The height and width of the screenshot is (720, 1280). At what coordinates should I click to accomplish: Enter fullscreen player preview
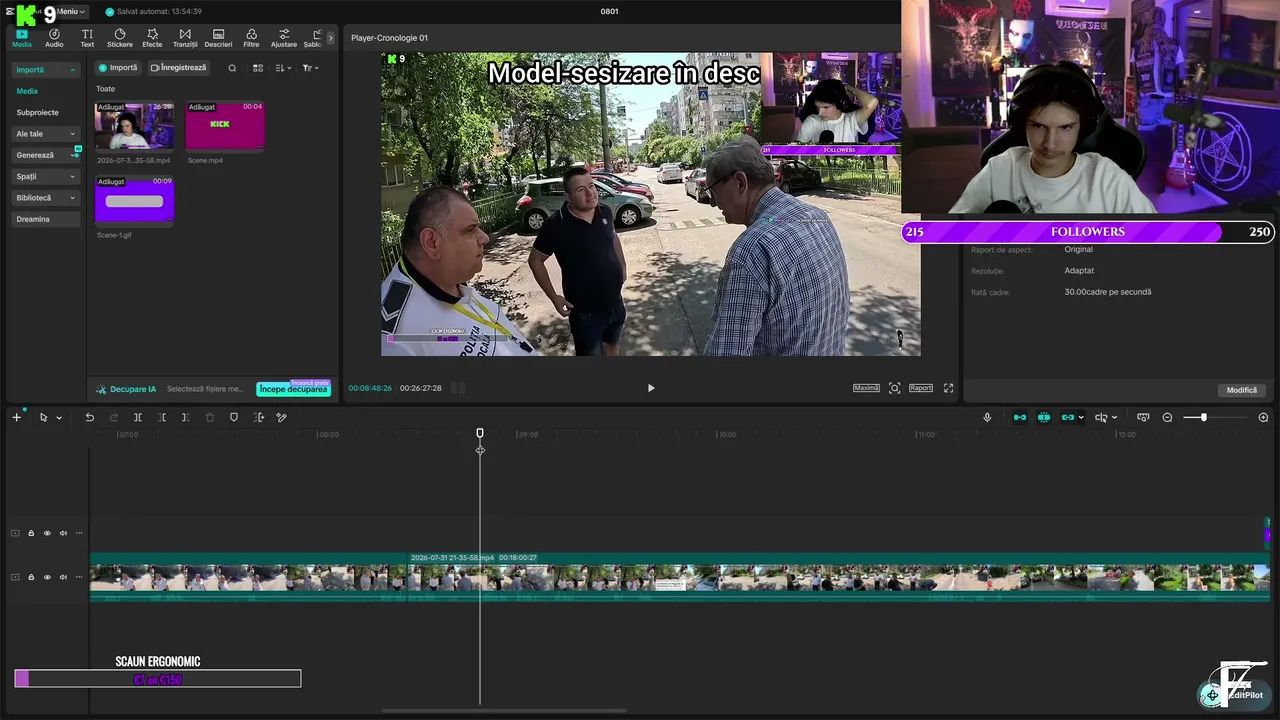click(948, 388)
